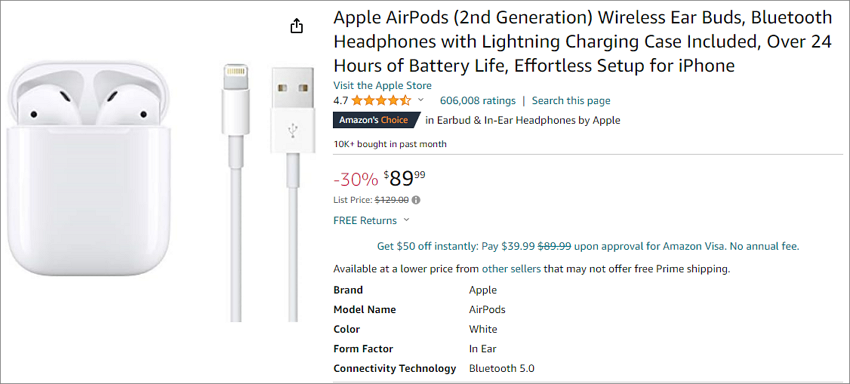The image size is (850, 384).
Task: Click the $89.99 price
Action: [x=404, y=178]
